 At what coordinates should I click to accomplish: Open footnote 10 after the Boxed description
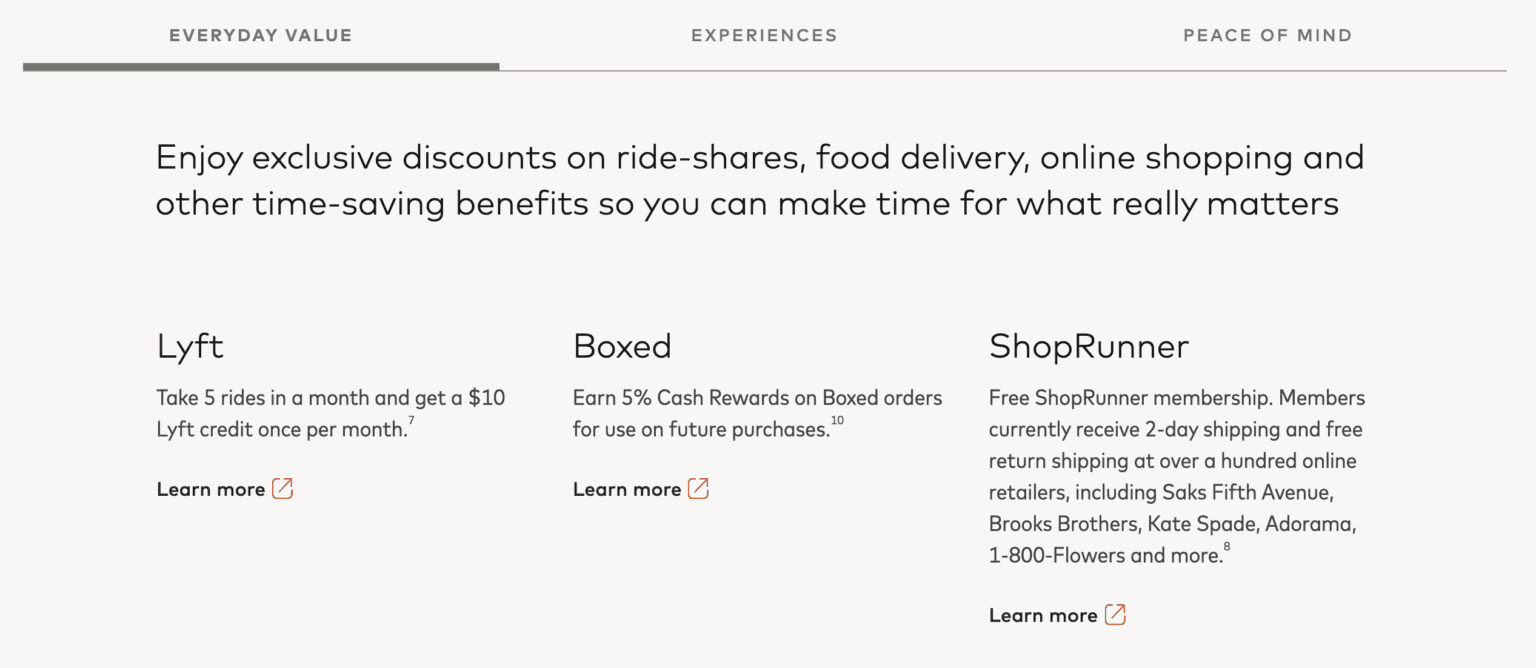click(x=836, y=421)
